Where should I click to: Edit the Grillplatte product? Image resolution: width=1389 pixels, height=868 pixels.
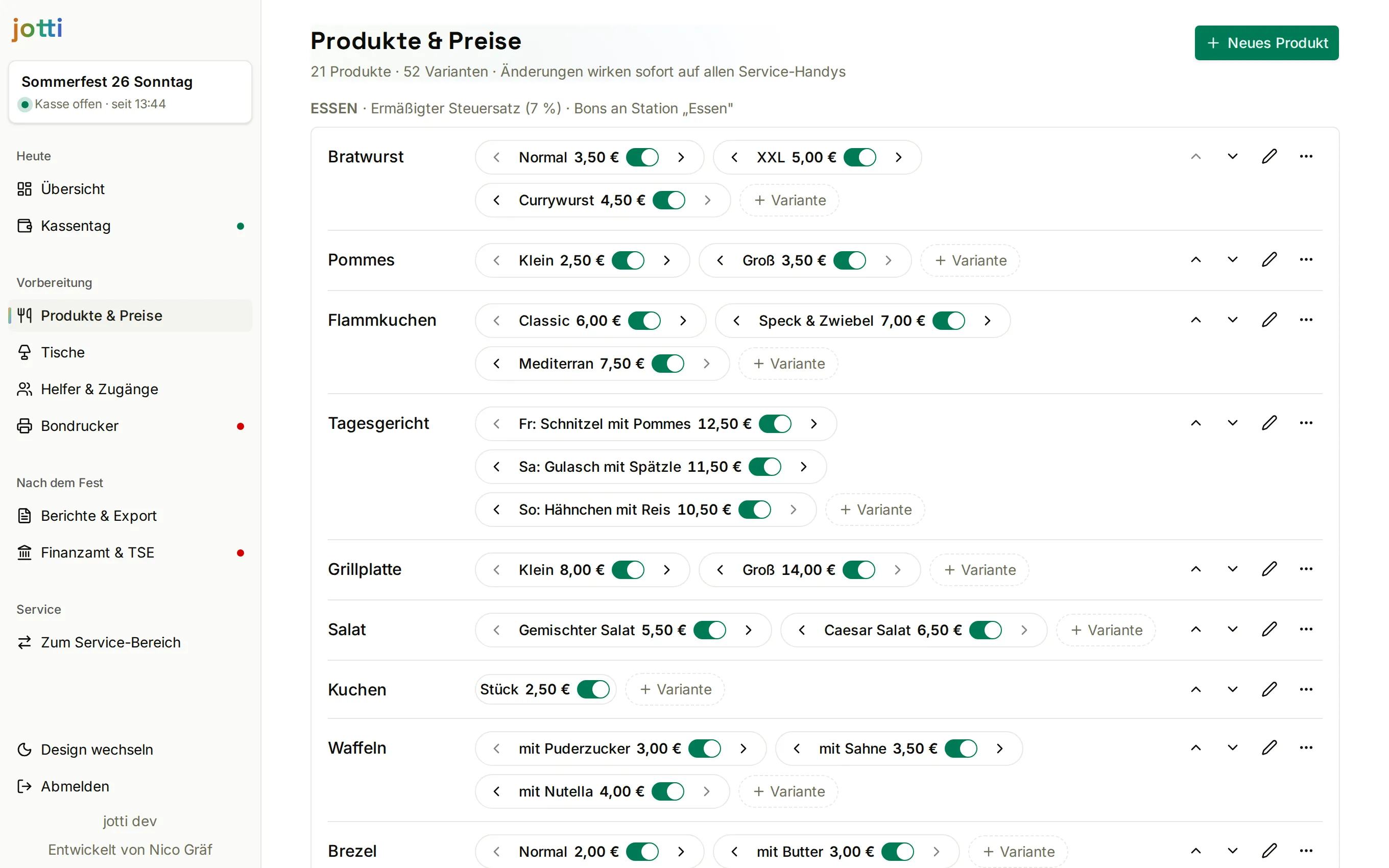(1269, 569)
